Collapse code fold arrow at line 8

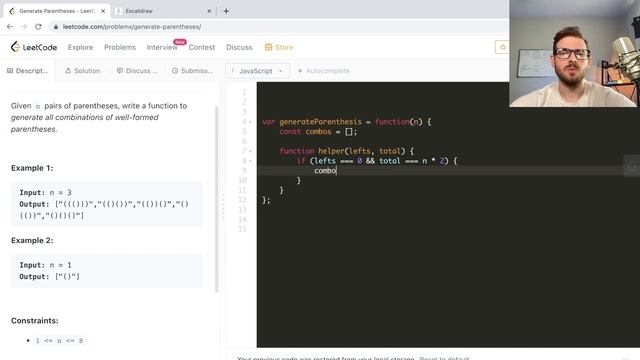tap(250, 161)
